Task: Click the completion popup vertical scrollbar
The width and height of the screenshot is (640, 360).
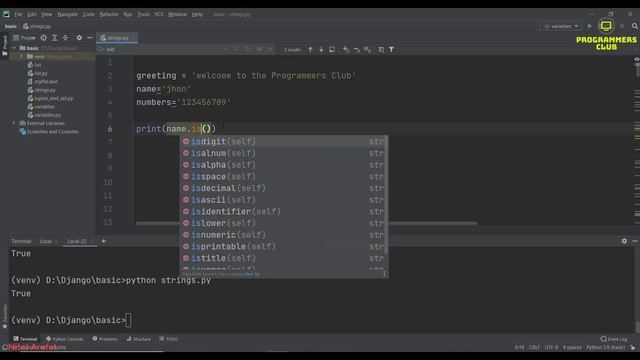Action: pyautogui.click(x=387, y=194)
